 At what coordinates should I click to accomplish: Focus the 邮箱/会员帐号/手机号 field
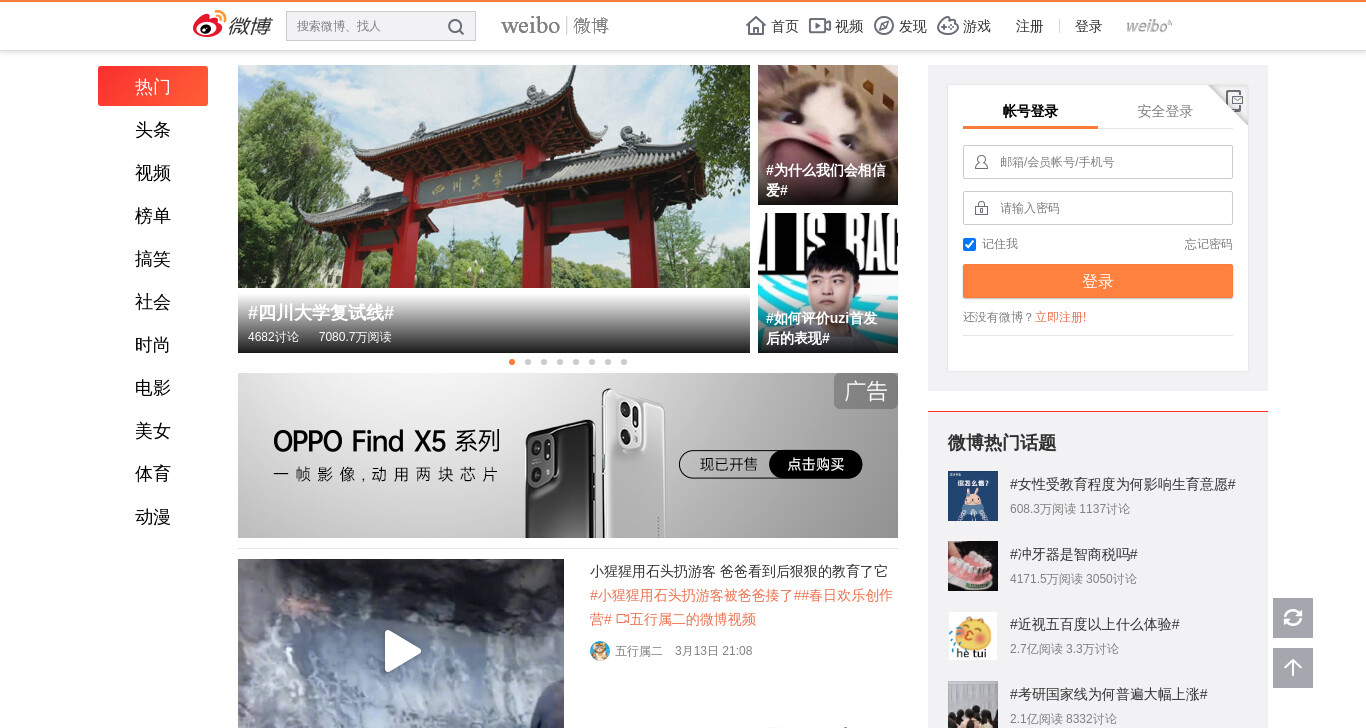[x=1098, y=162]
